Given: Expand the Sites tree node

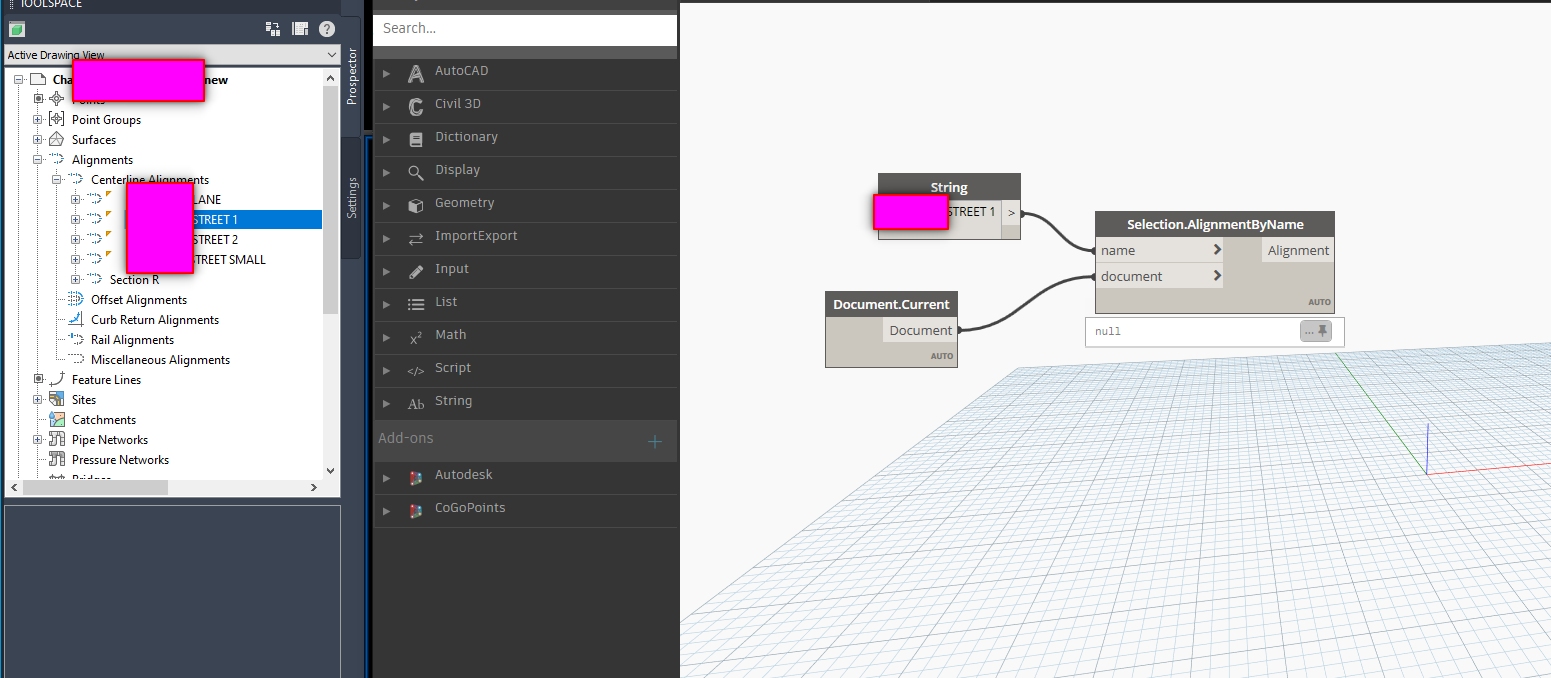Looking at the screenshot, I should [x=38, y=399].
